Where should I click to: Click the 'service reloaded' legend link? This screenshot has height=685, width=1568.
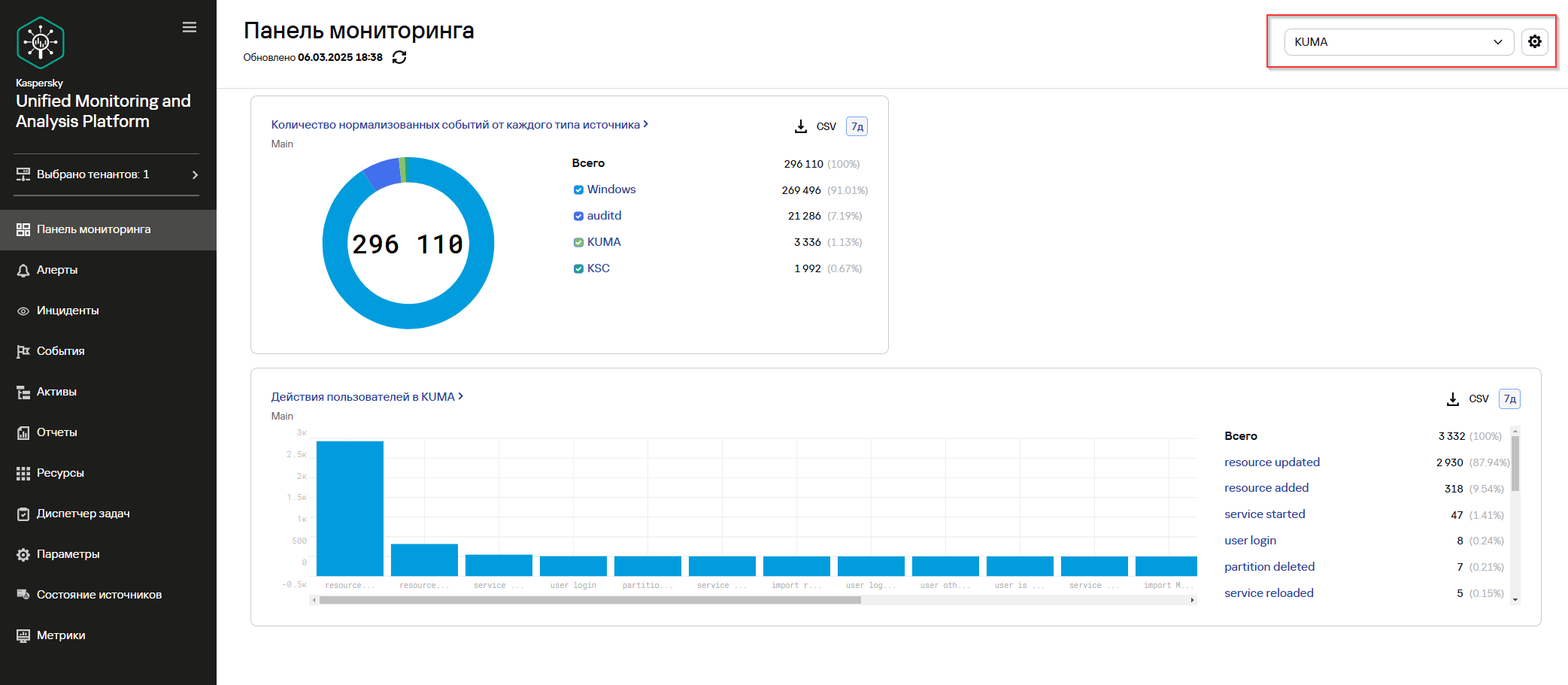(1269, 593)
